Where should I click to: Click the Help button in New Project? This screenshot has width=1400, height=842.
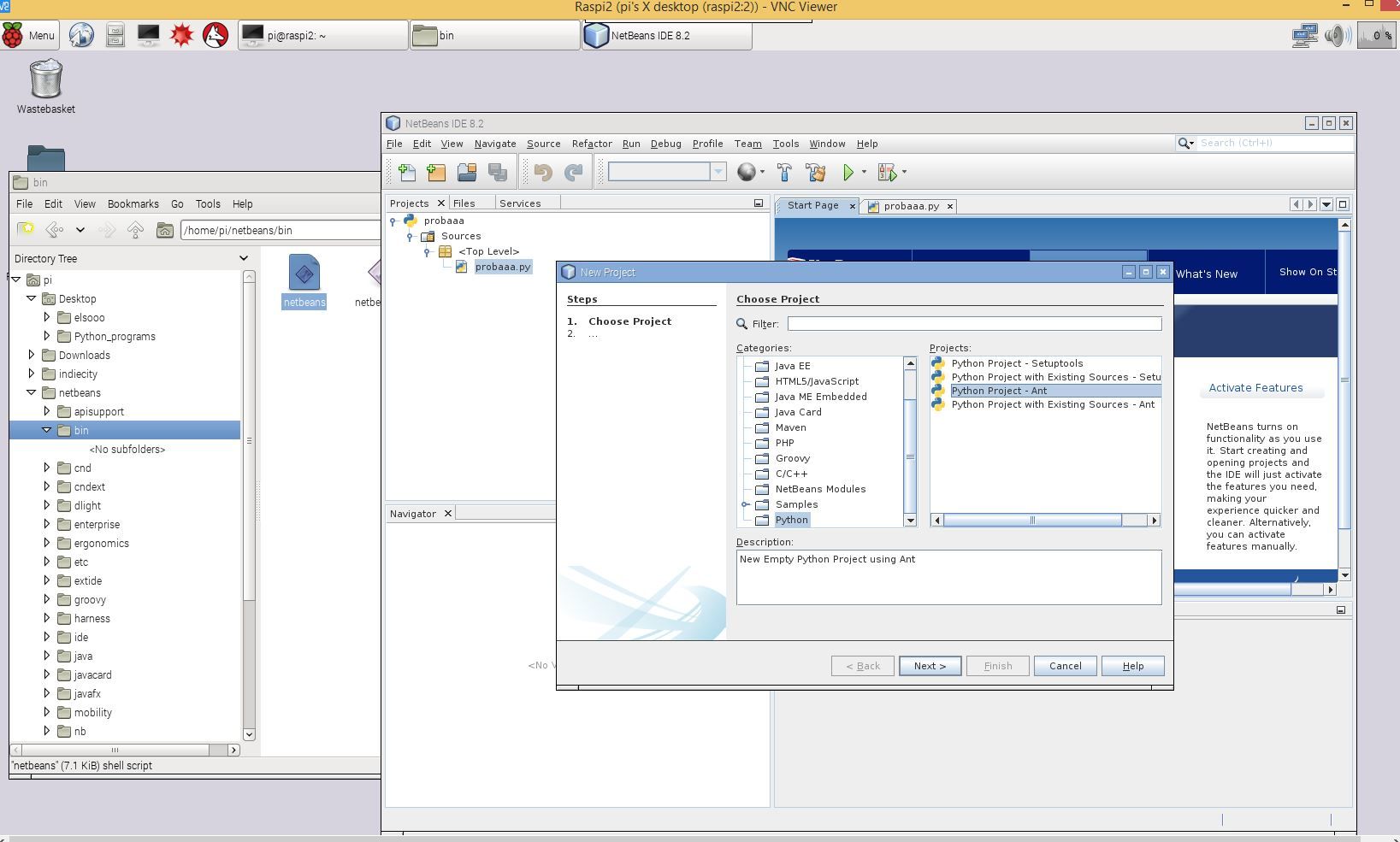click(x=1132, y=666)
